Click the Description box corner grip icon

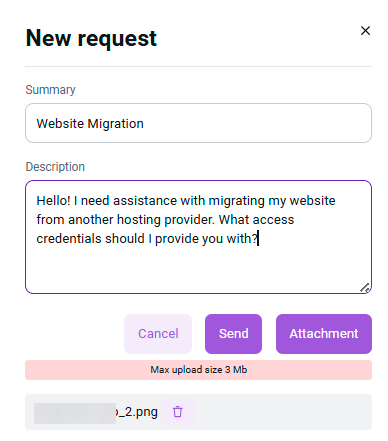tap(365, 287)
